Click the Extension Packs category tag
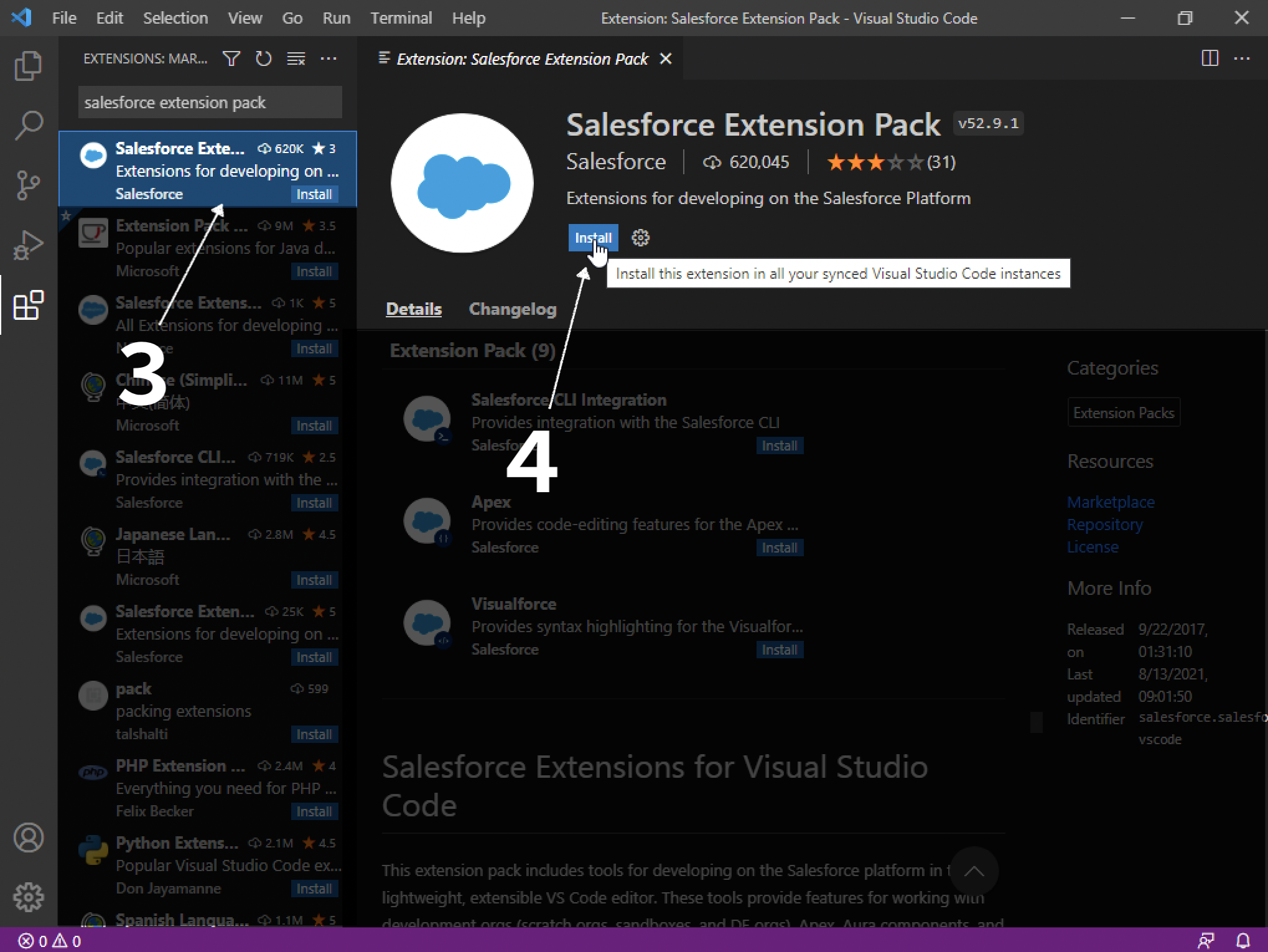Screen dimensions: 1268x952 click(1124, 413)
